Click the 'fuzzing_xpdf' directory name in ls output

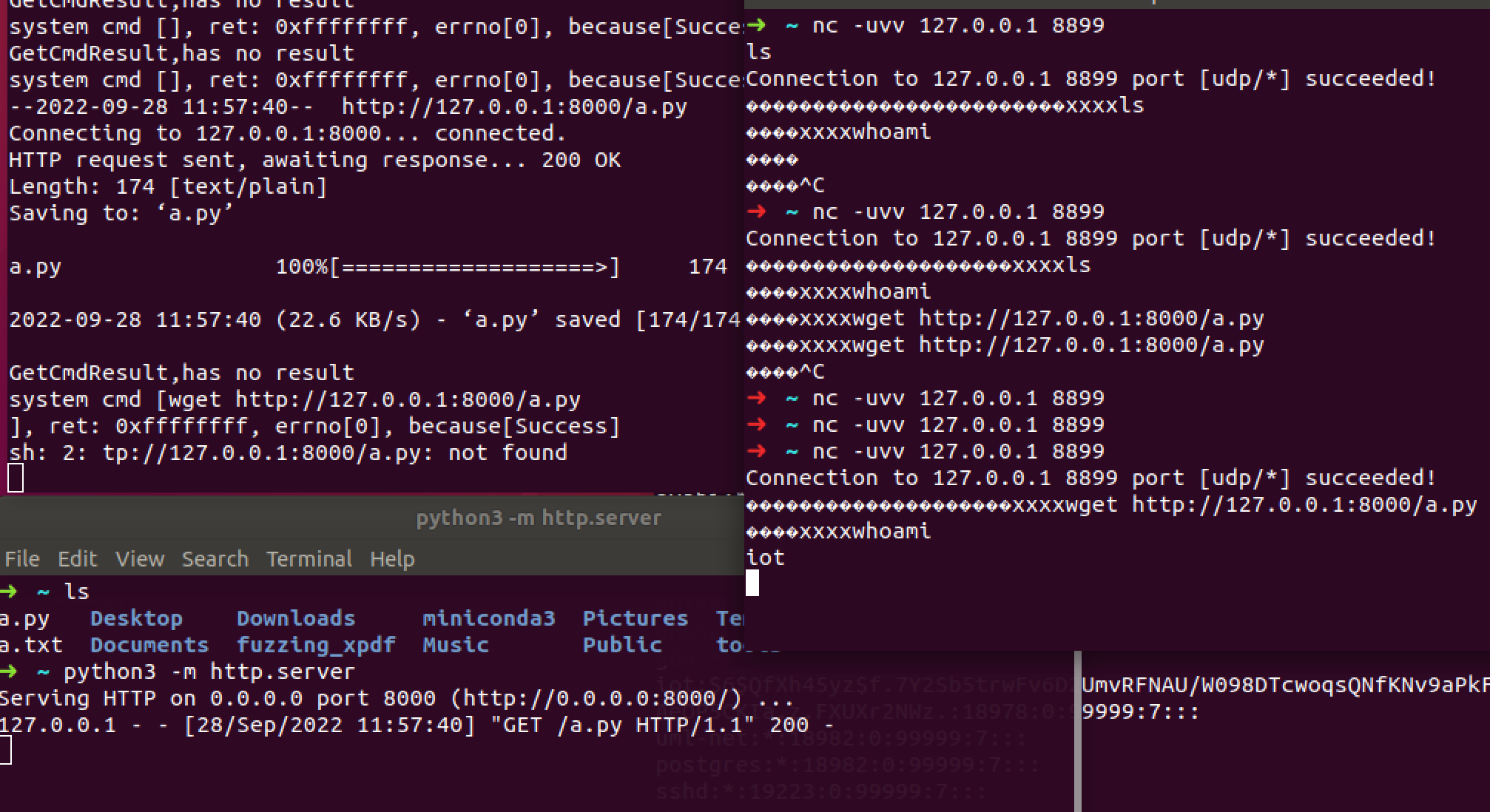click(316, 645)
